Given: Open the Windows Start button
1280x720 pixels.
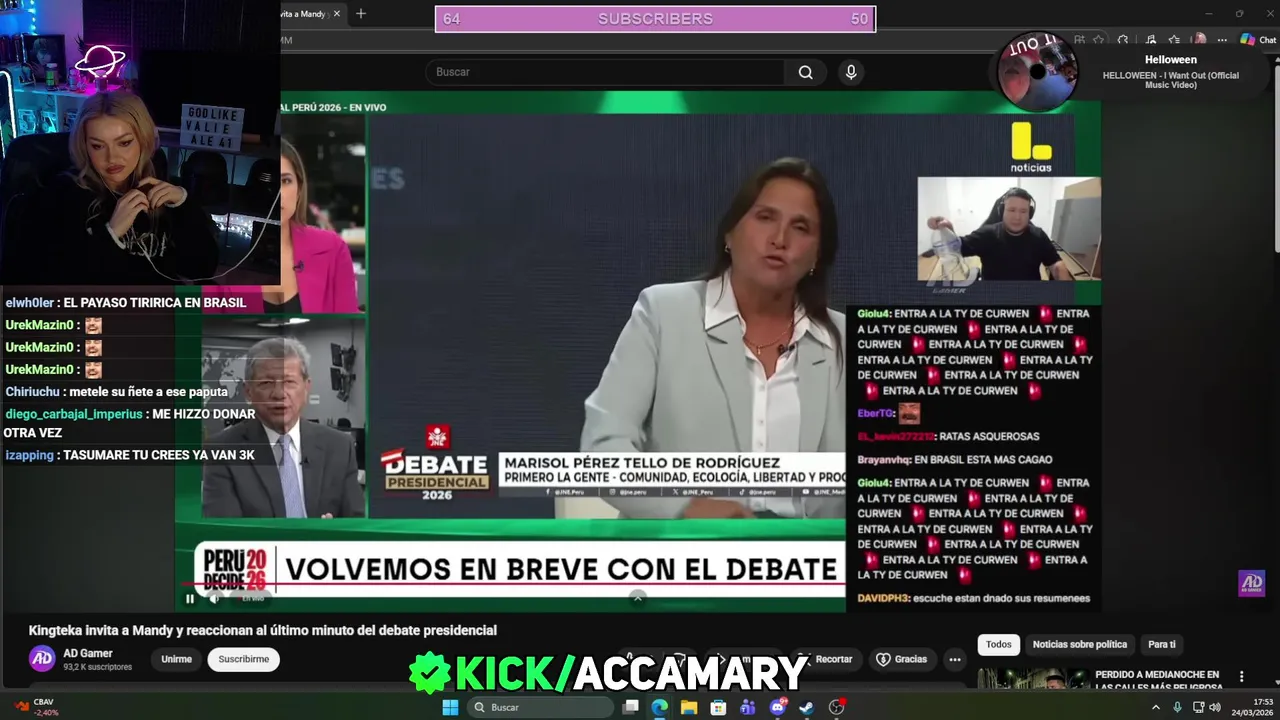Looking at the screenshot, I should (x=450, y=707).
